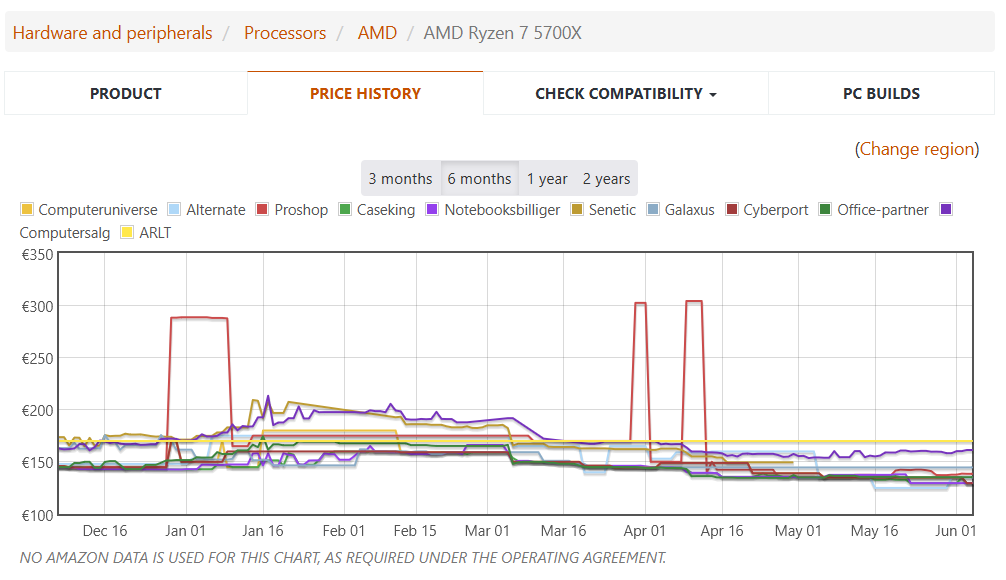This screenshot has width=1006, height=580.
Task: Toggle Galaxus legend color swatch
Action: coord(652,209)
